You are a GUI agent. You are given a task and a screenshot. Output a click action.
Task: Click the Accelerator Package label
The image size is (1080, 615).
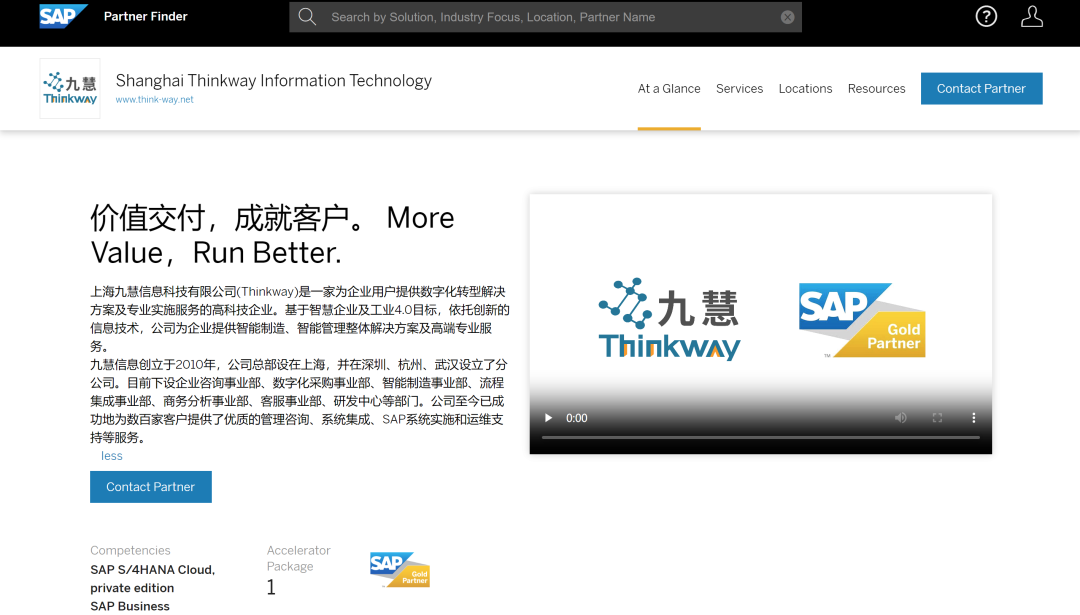(x=298, y=558)
